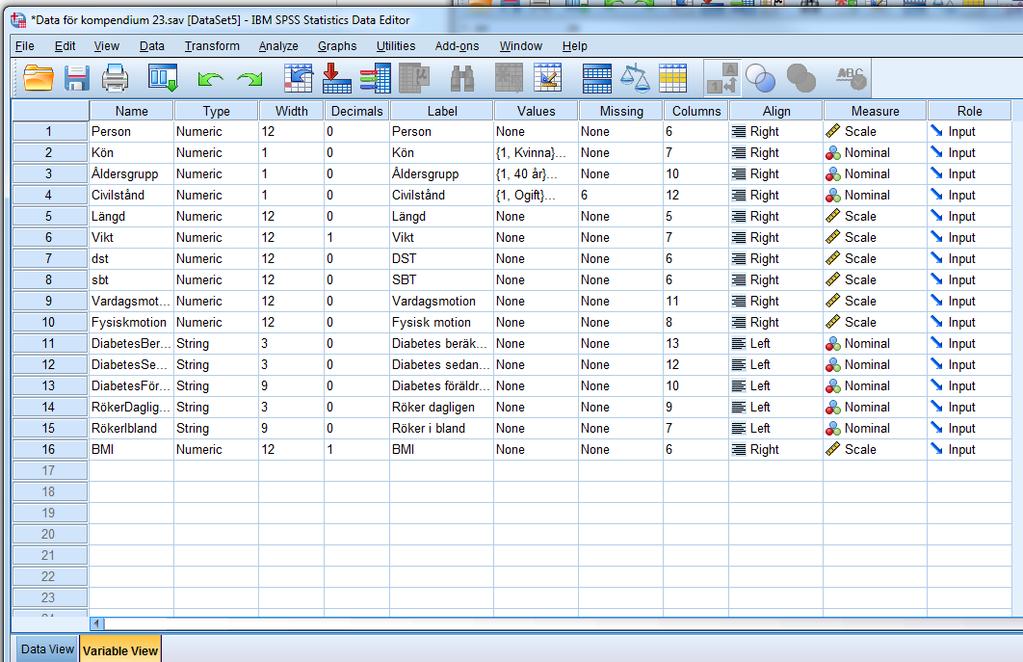Open Find with the binoculars icon
1023x662 pixels.
pos(462,78)
